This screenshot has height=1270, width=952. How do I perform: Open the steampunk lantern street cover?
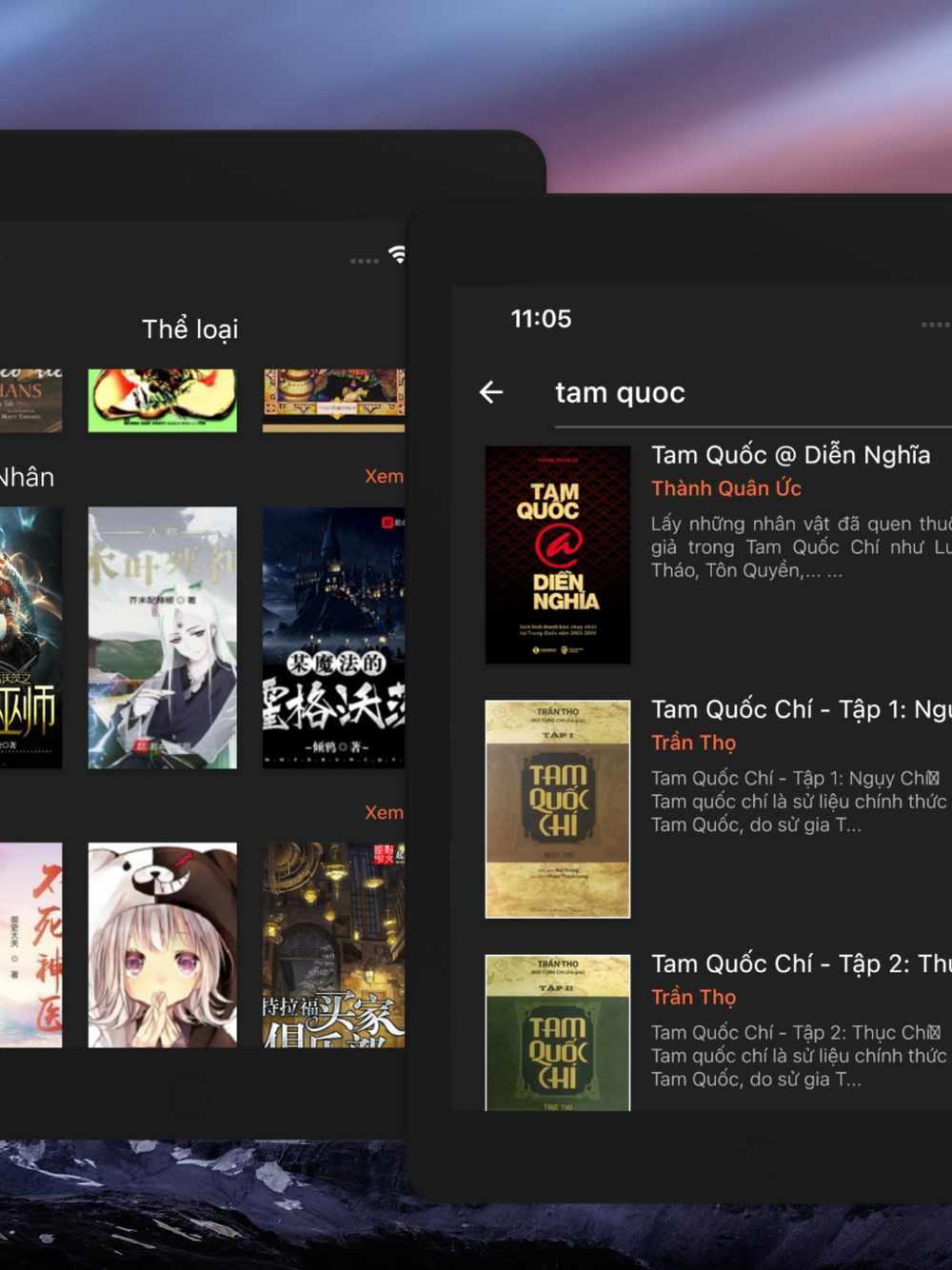pyautogui.click(x=333, y=944)
